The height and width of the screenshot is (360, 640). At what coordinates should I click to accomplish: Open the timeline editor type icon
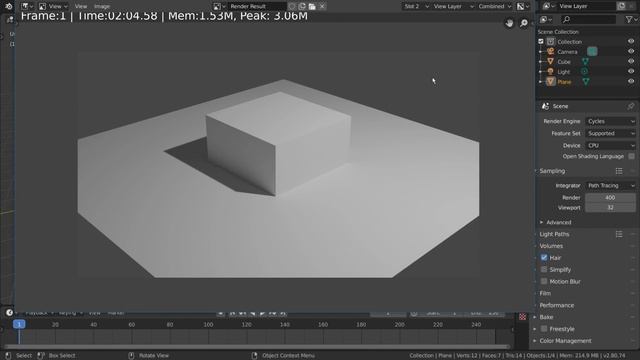[x=9, y=313]
